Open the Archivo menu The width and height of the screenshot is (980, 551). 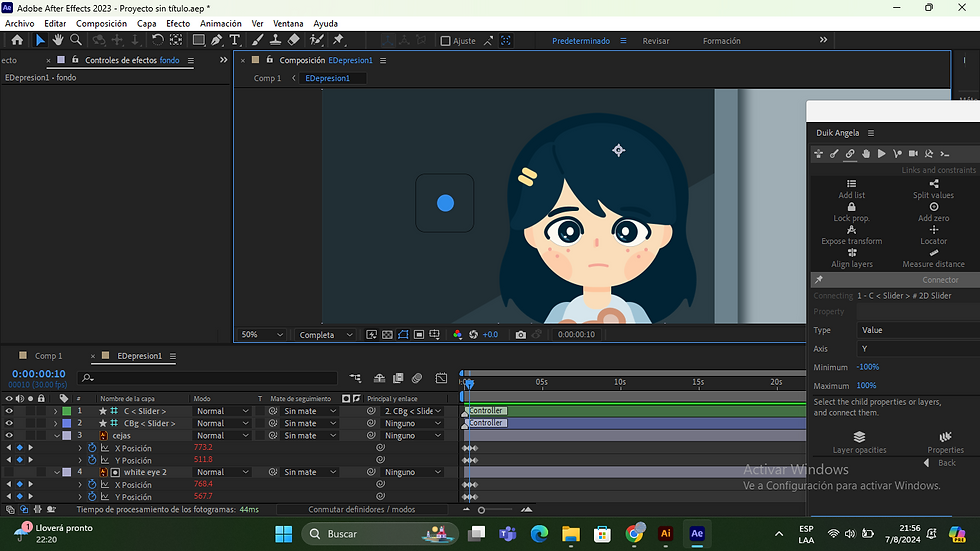(19, 24)
